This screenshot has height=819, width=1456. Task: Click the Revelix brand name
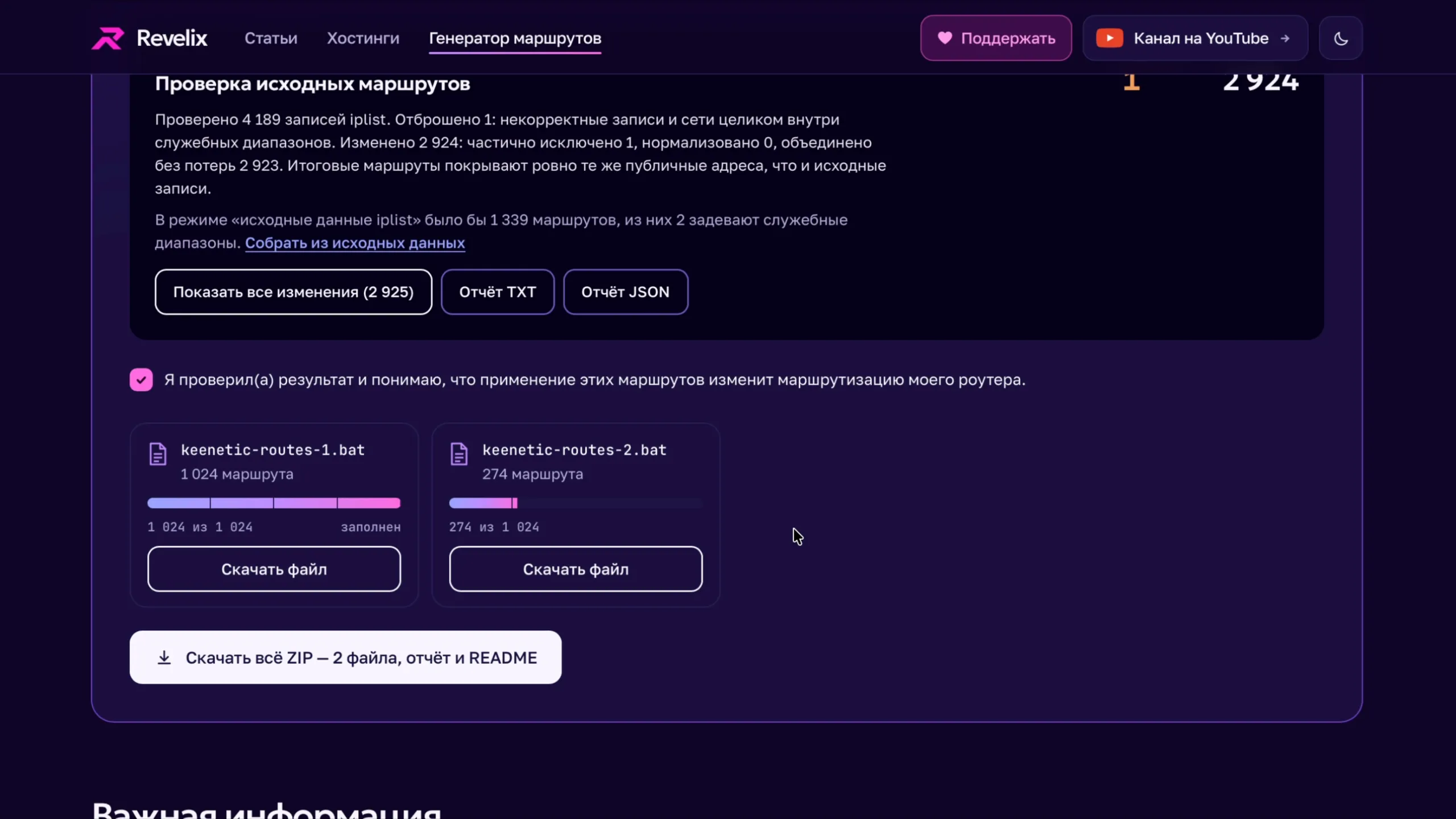point(172,38)
